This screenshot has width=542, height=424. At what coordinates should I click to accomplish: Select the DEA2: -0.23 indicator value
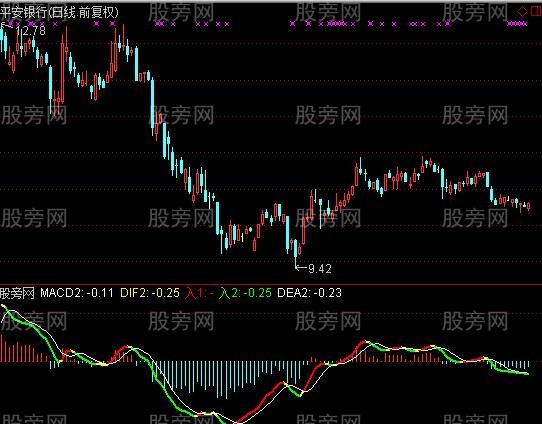click(309, 293)
